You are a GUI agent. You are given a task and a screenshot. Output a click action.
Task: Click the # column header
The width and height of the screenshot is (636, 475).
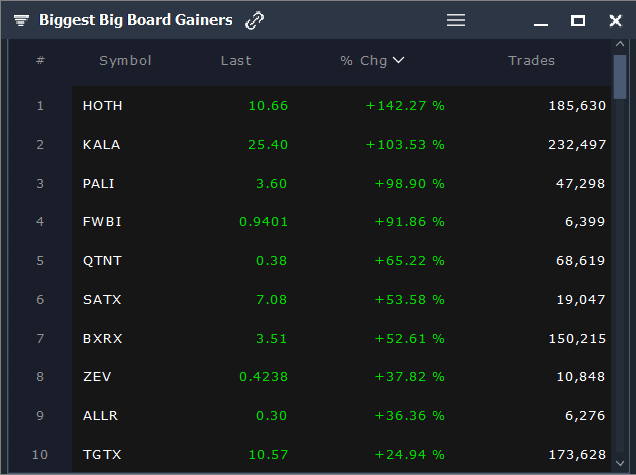40,60
